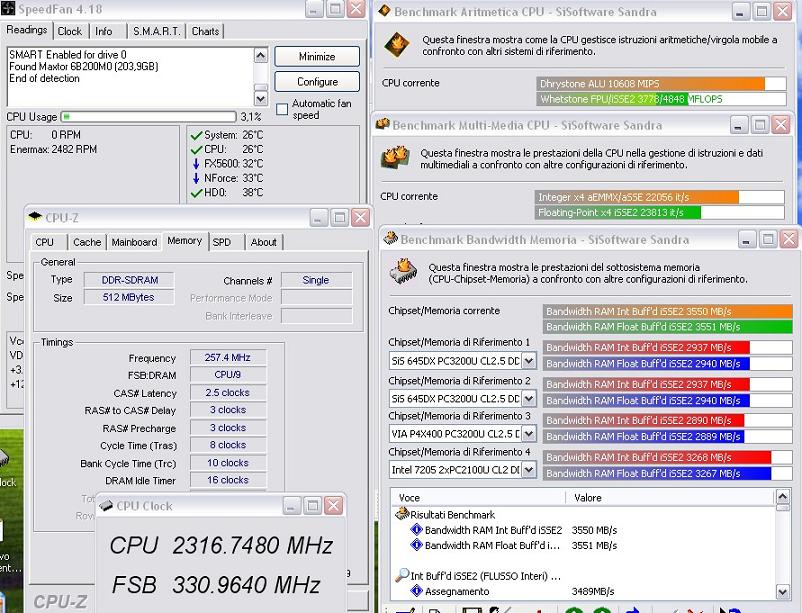Viewport: 802px width, 613px height.
Task: Click the Frequency 257.4 MHz field
Action: 228,357
